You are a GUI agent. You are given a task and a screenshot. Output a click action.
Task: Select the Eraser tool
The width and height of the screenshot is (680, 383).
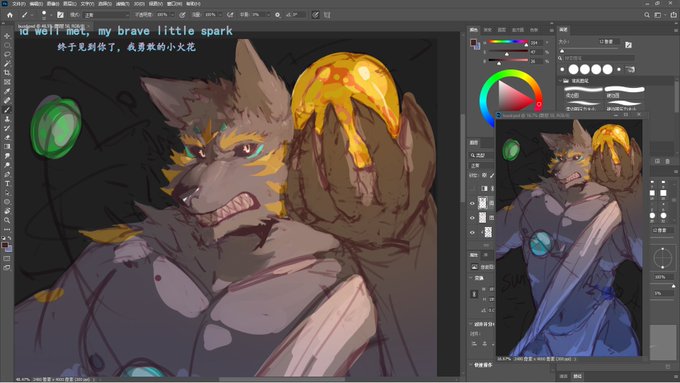click(x=7, y=137)
